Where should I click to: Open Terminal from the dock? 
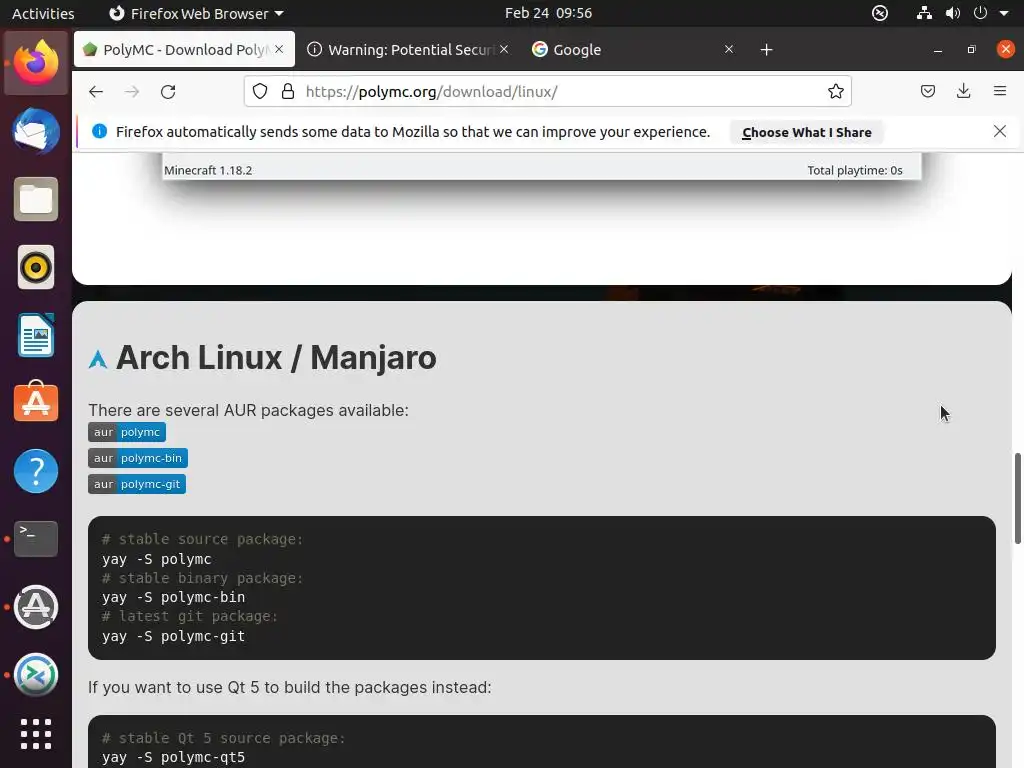[36, 539]
